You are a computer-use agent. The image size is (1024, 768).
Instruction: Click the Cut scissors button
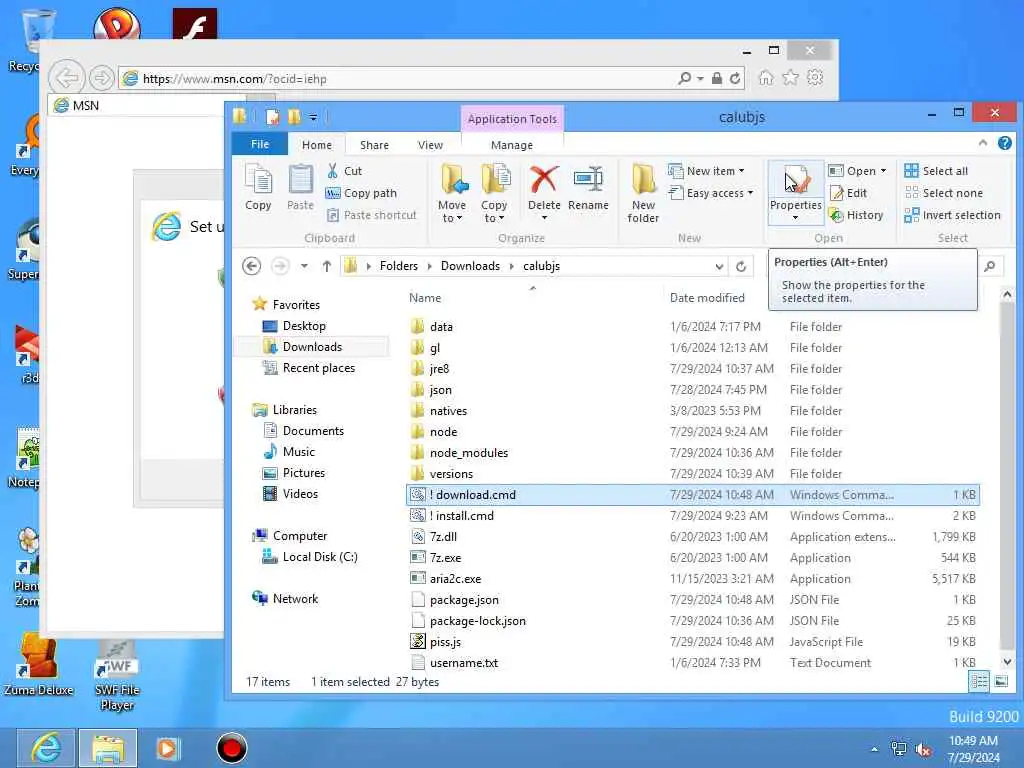(x=344, y=171)
